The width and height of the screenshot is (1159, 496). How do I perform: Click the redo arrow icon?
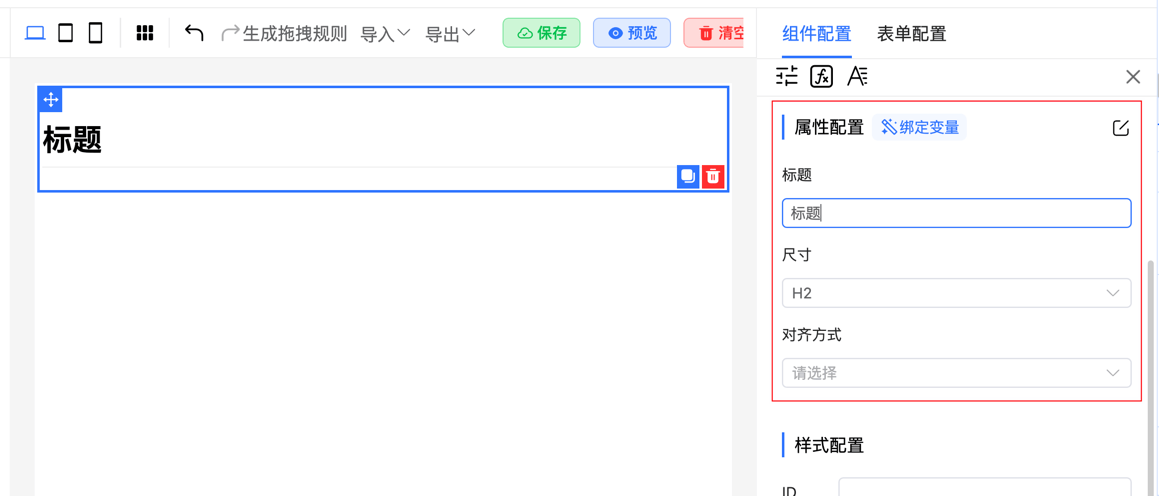pyautogui.click(x=229, y=33)
